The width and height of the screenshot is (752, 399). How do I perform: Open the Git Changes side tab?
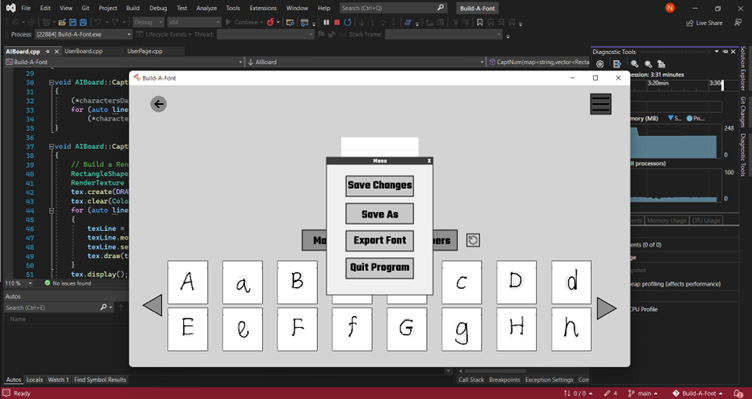(x=743, y=112)
